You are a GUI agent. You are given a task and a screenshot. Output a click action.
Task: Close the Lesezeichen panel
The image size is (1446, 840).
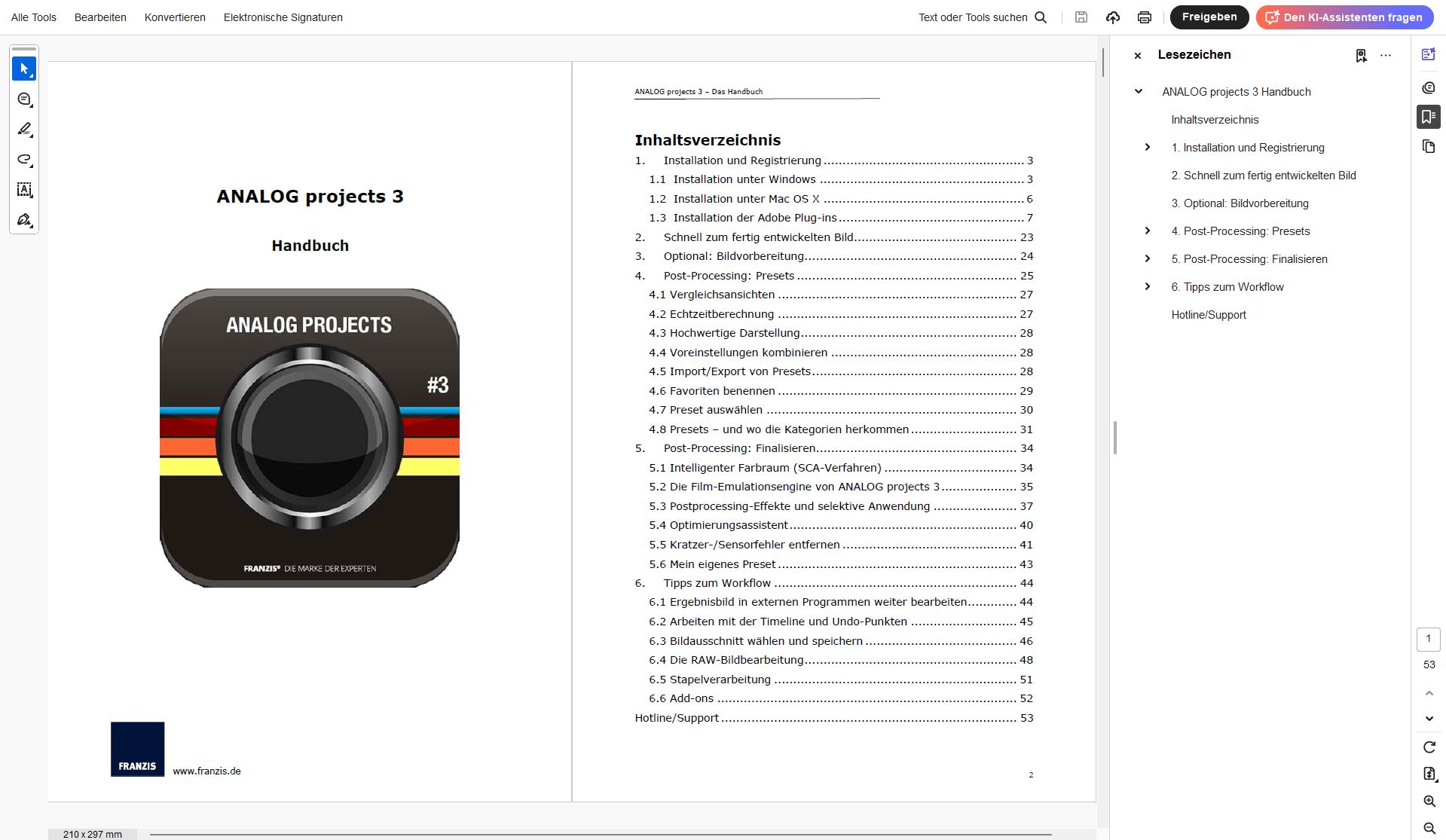pyautogui.click(x=1138, y=55)
